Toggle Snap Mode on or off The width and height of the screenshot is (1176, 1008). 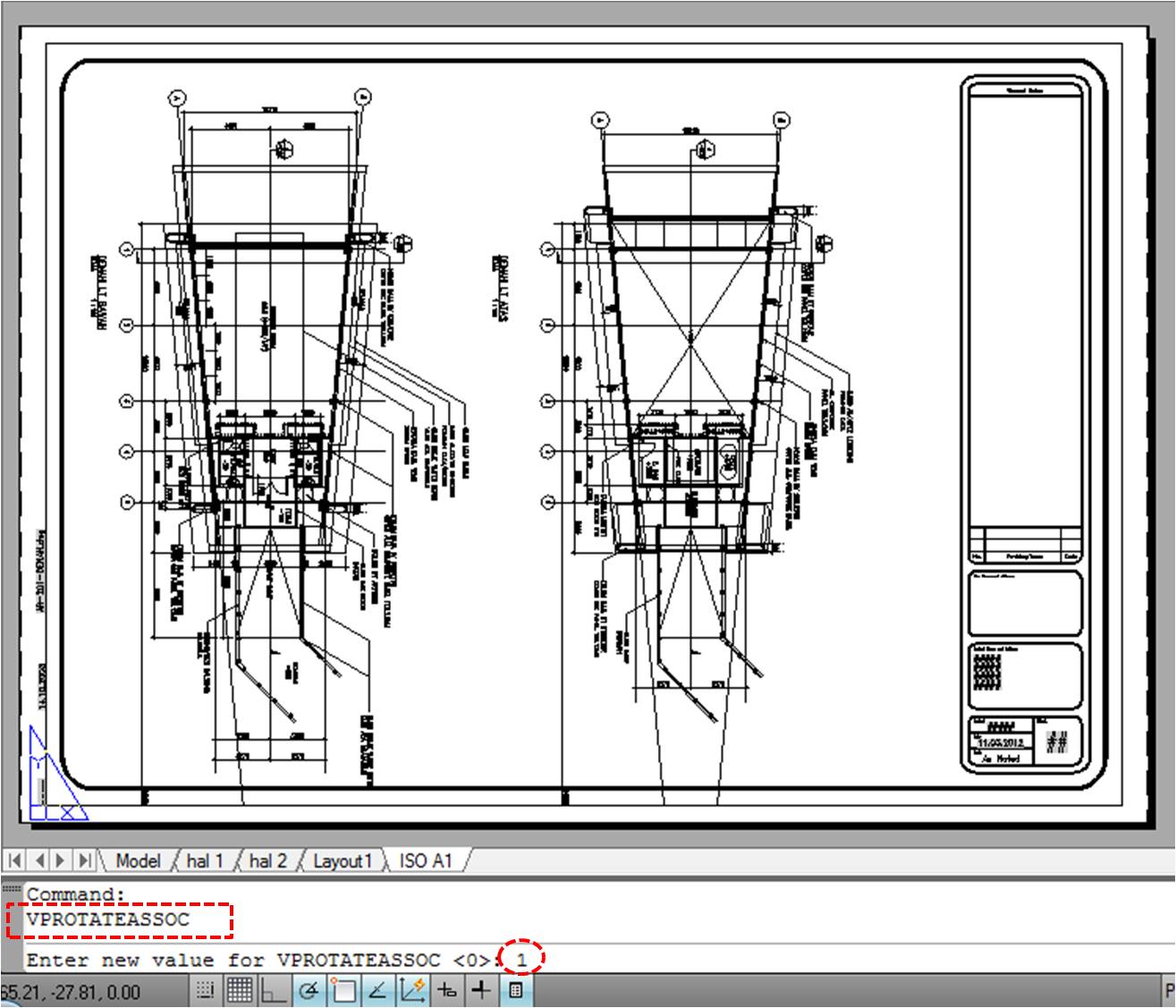click(205, 991)
